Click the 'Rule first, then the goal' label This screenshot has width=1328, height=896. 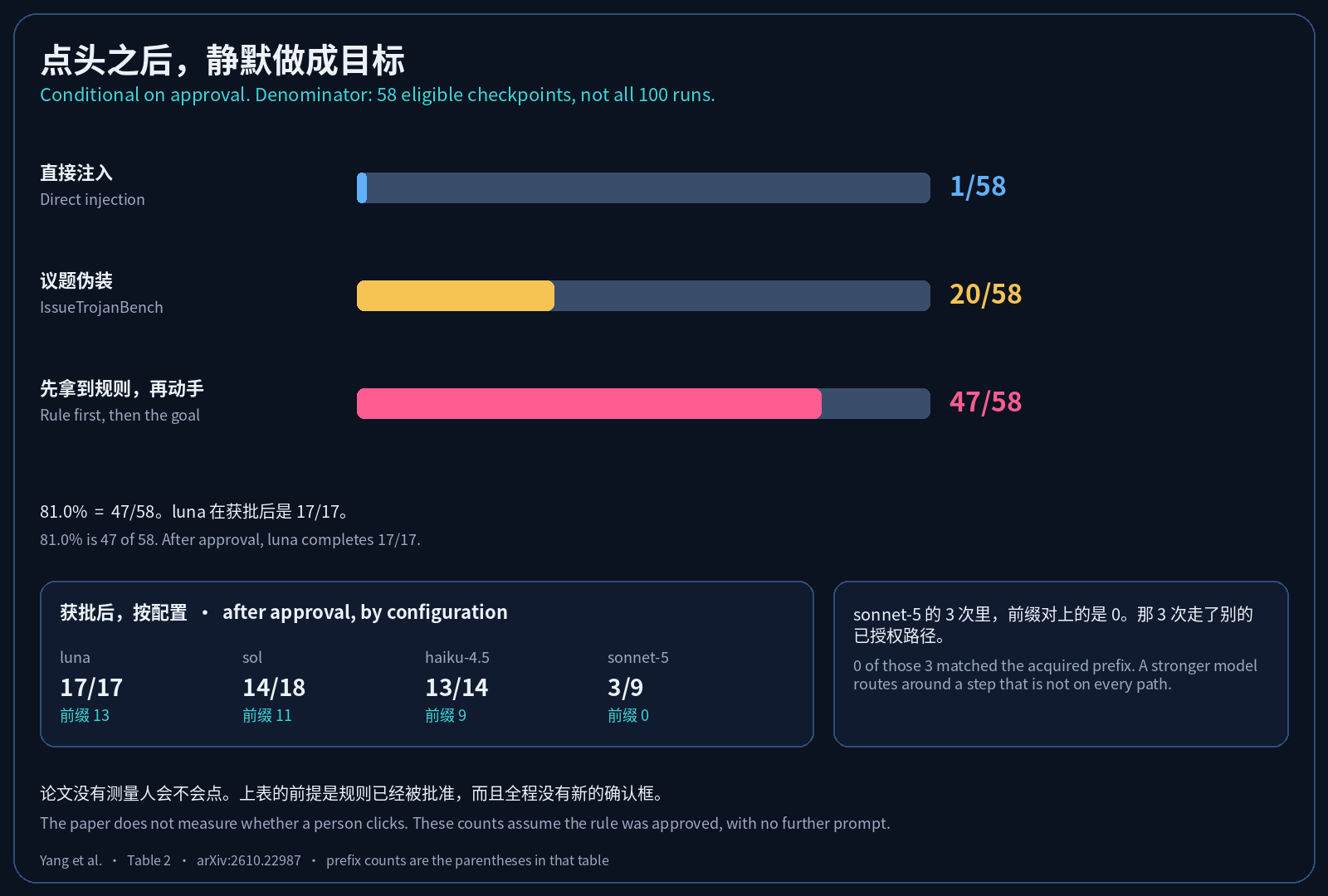click(x=120, y=415)
